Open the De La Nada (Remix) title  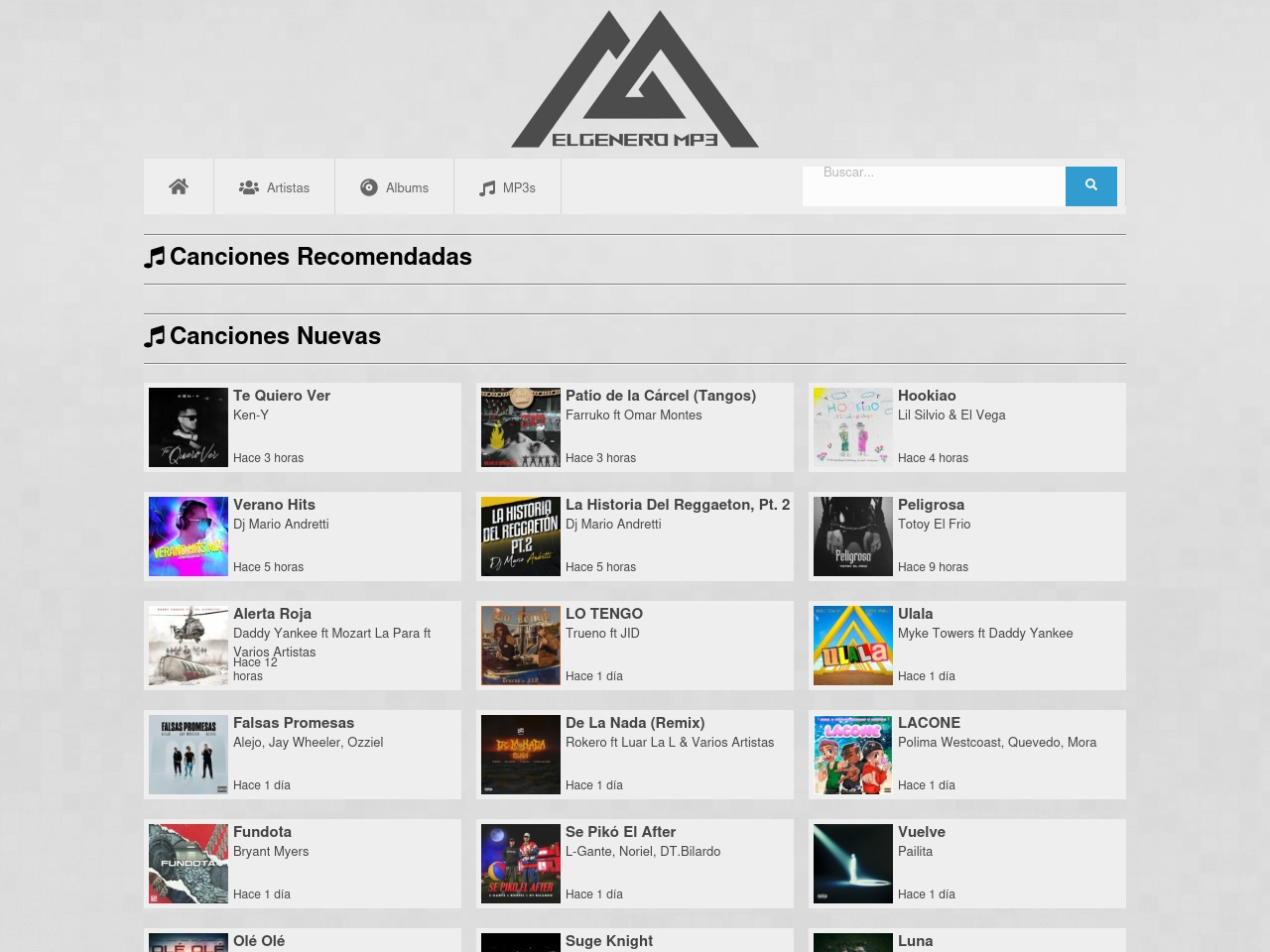(x=635, y=723)
